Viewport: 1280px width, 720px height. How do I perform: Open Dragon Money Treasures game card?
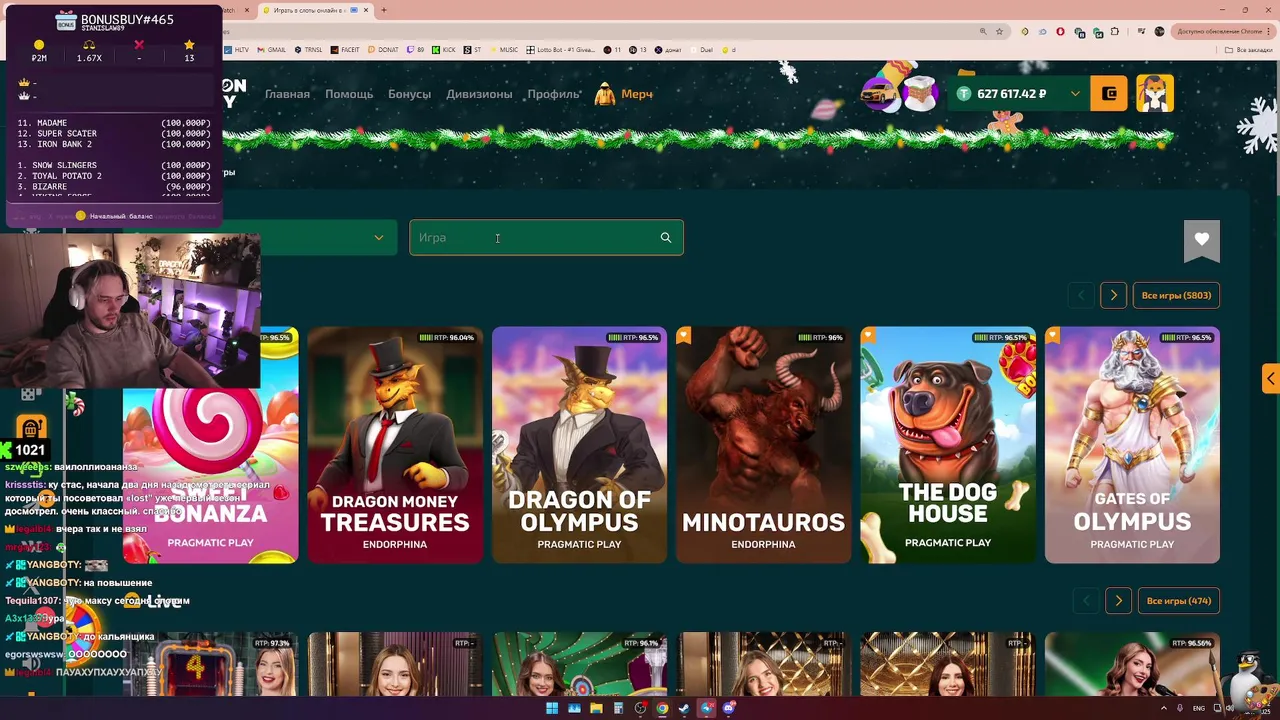pyautogui.click(x=395, y=445)
